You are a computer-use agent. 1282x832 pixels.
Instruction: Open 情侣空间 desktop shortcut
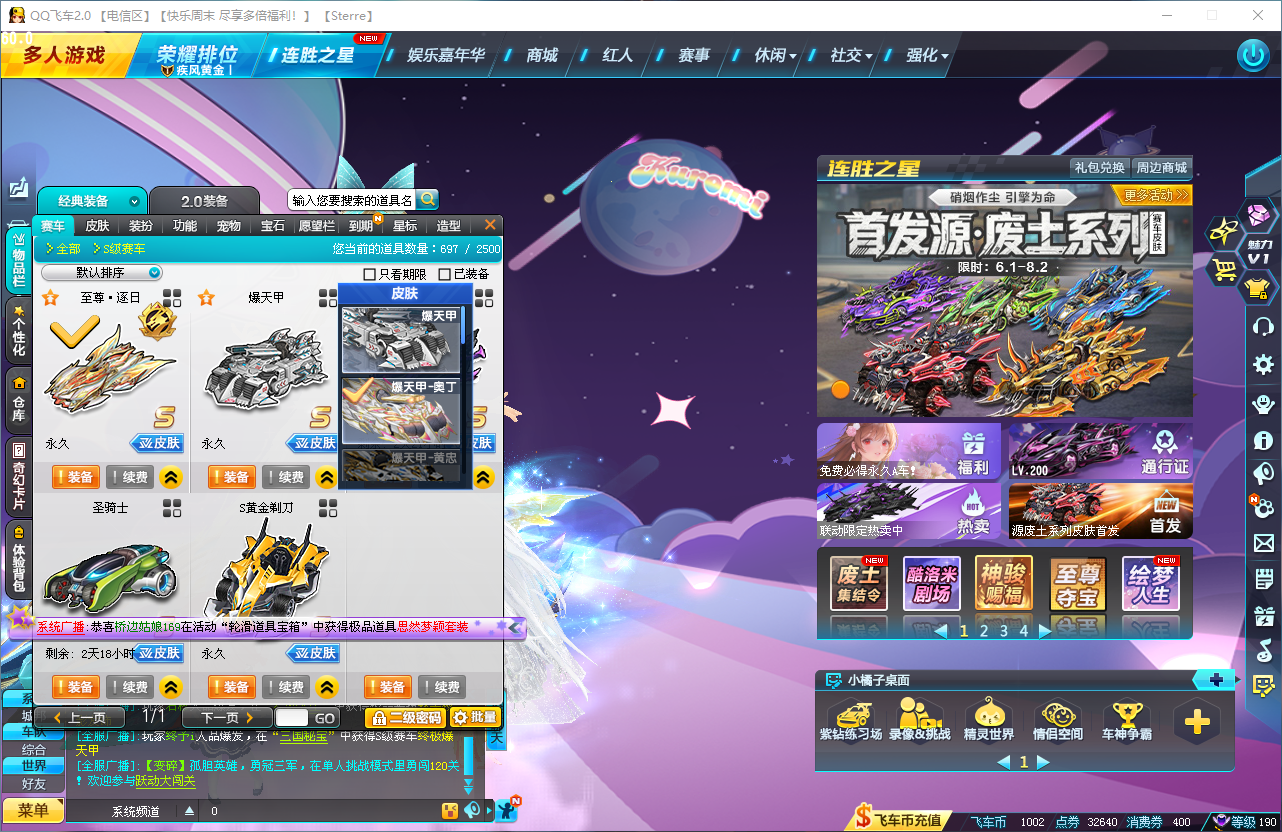[1057, 722]
